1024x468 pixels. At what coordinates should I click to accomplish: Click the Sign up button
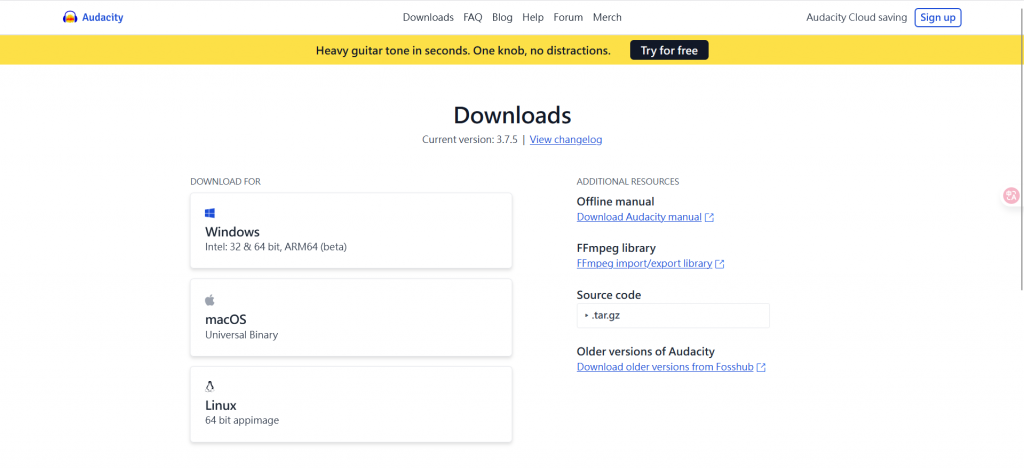point(938,18)
